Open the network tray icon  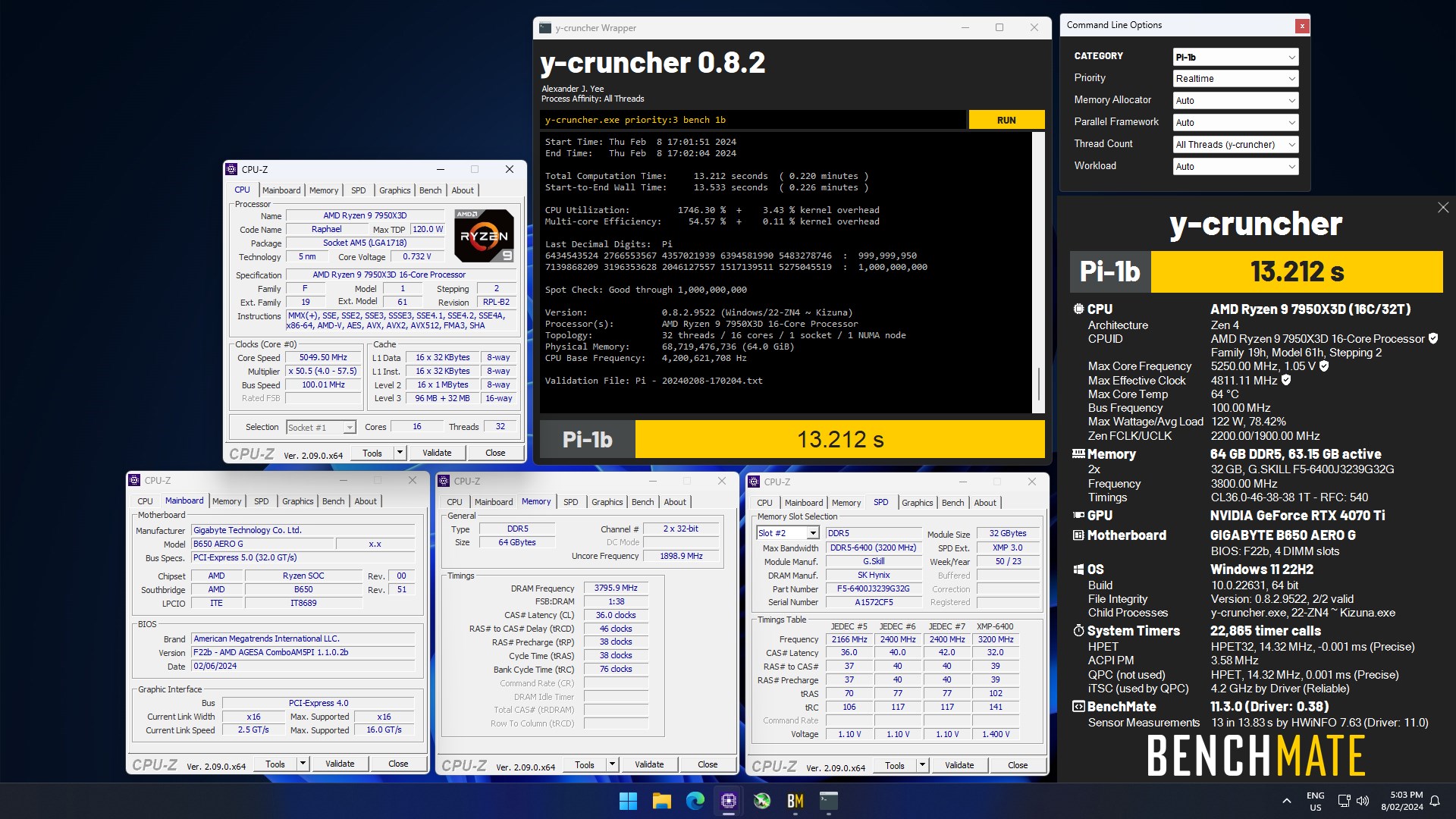click(1344, 801)
